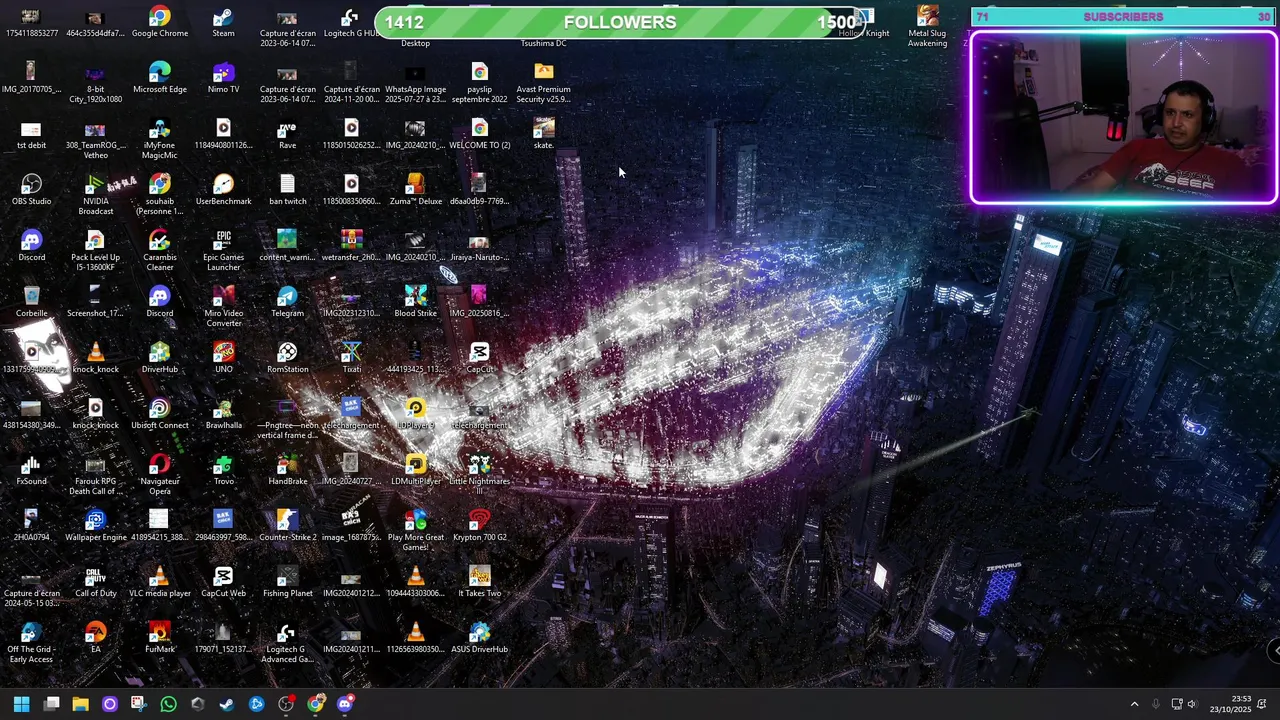The image size is (1280, 720).
Task: Open File Explorer from taskbar
Action: tap(81, 704)
